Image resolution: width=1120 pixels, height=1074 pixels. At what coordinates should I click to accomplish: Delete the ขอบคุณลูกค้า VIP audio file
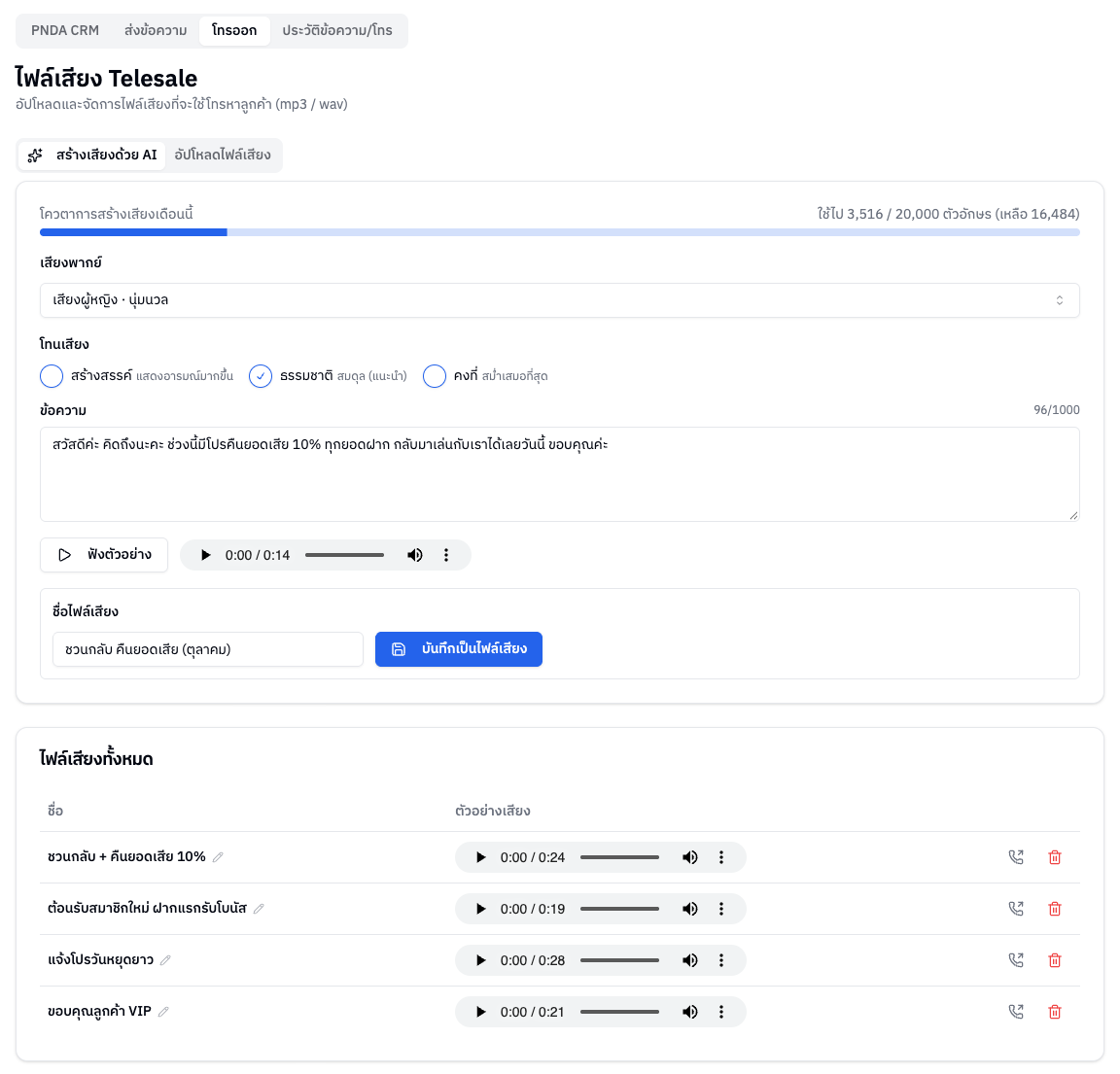coord(1054,1011)
